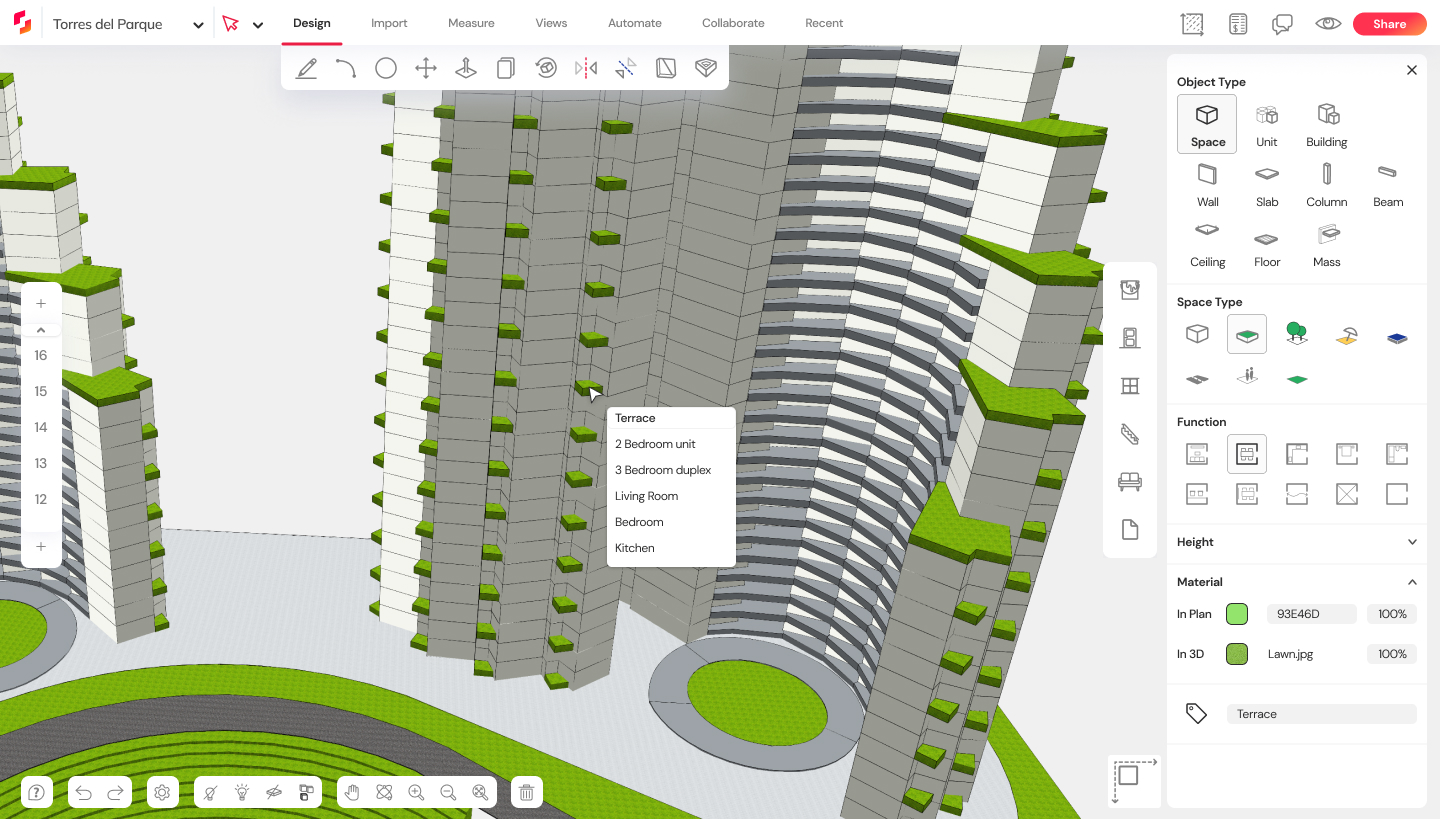Select the Move tool
The width and height of the screenshot is (1440, 819).
coord(425,68)
